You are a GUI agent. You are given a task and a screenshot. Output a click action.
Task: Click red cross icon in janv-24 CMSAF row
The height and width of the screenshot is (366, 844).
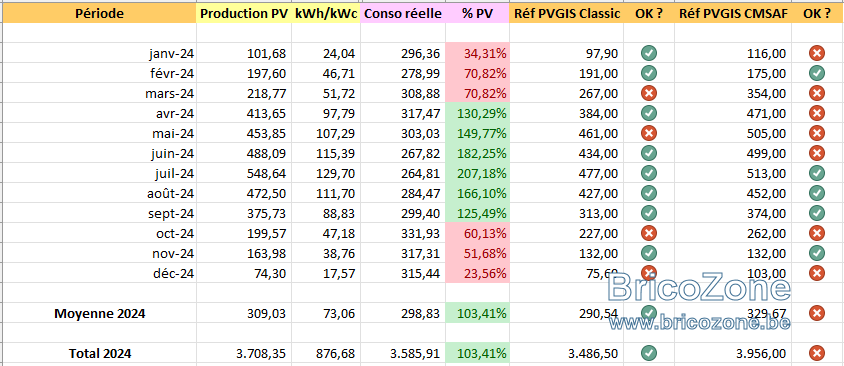(x=817, y=53)
